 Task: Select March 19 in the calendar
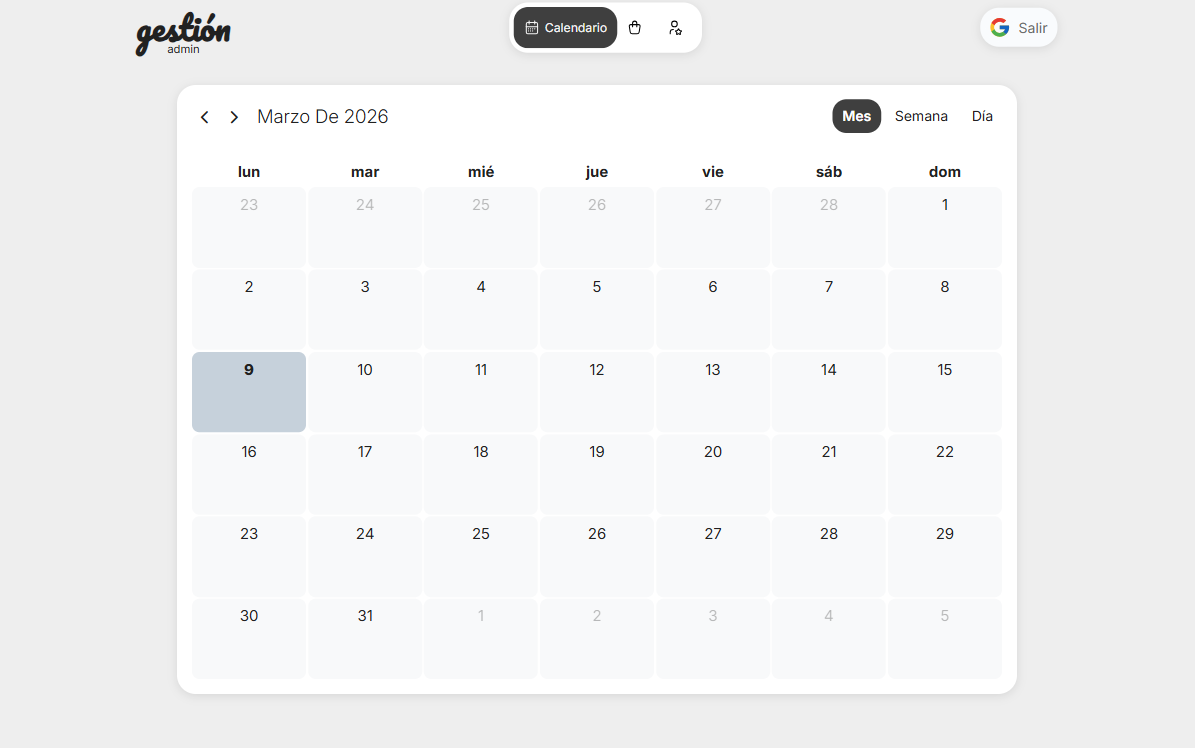coord(597,474)
